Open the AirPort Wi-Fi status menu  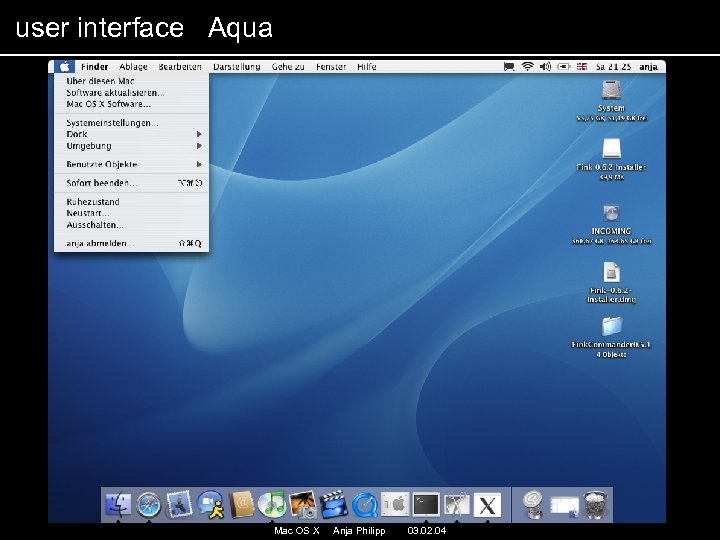click(x=528, y=67)
